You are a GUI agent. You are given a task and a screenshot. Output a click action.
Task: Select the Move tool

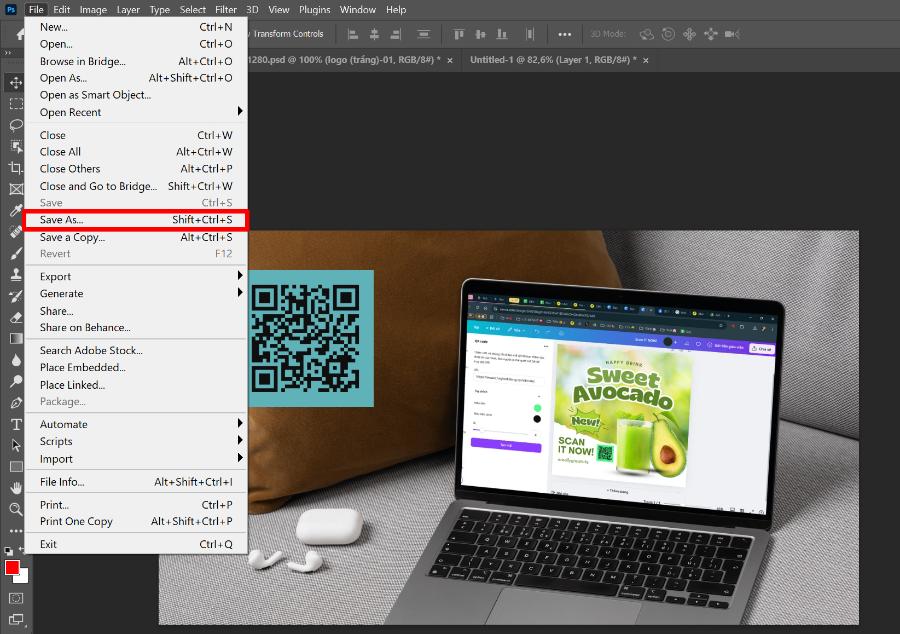coord(16,82)
